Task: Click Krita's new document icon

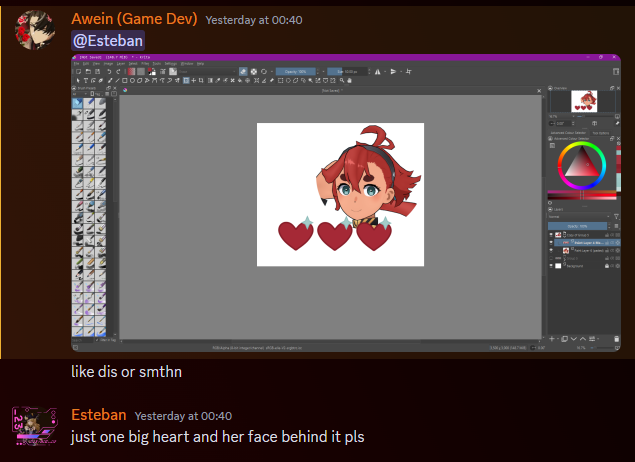Action: (x=79, y=72)
